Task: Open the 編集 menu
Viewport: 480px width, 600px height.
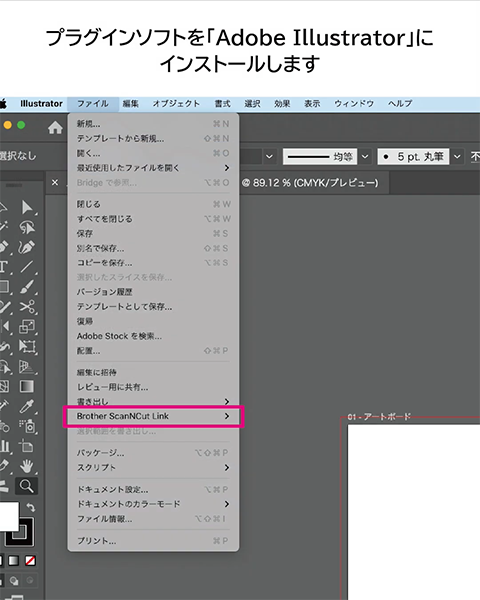Action: coord(131,104)
